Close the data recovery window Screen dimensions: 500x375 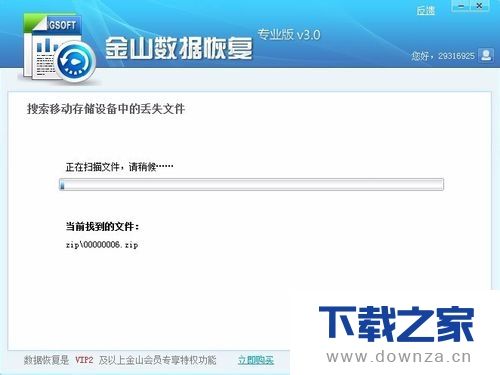click(x=479, y=6)
